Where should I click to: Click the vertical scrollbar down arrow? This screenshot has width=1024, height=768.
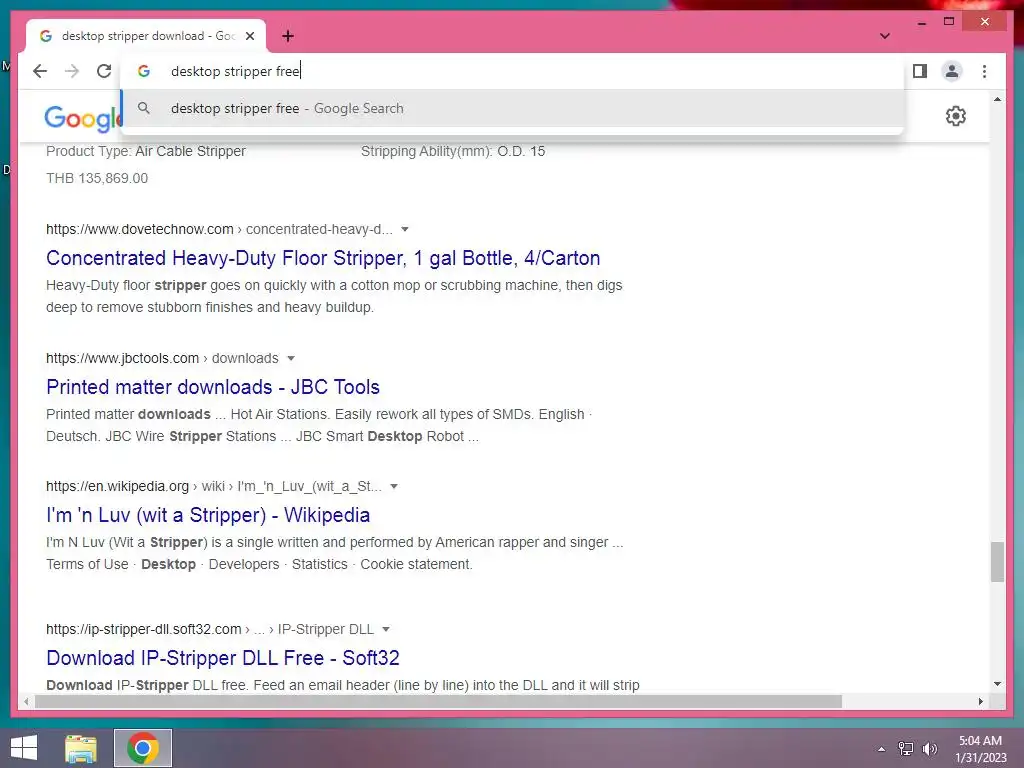click(997, 684)
